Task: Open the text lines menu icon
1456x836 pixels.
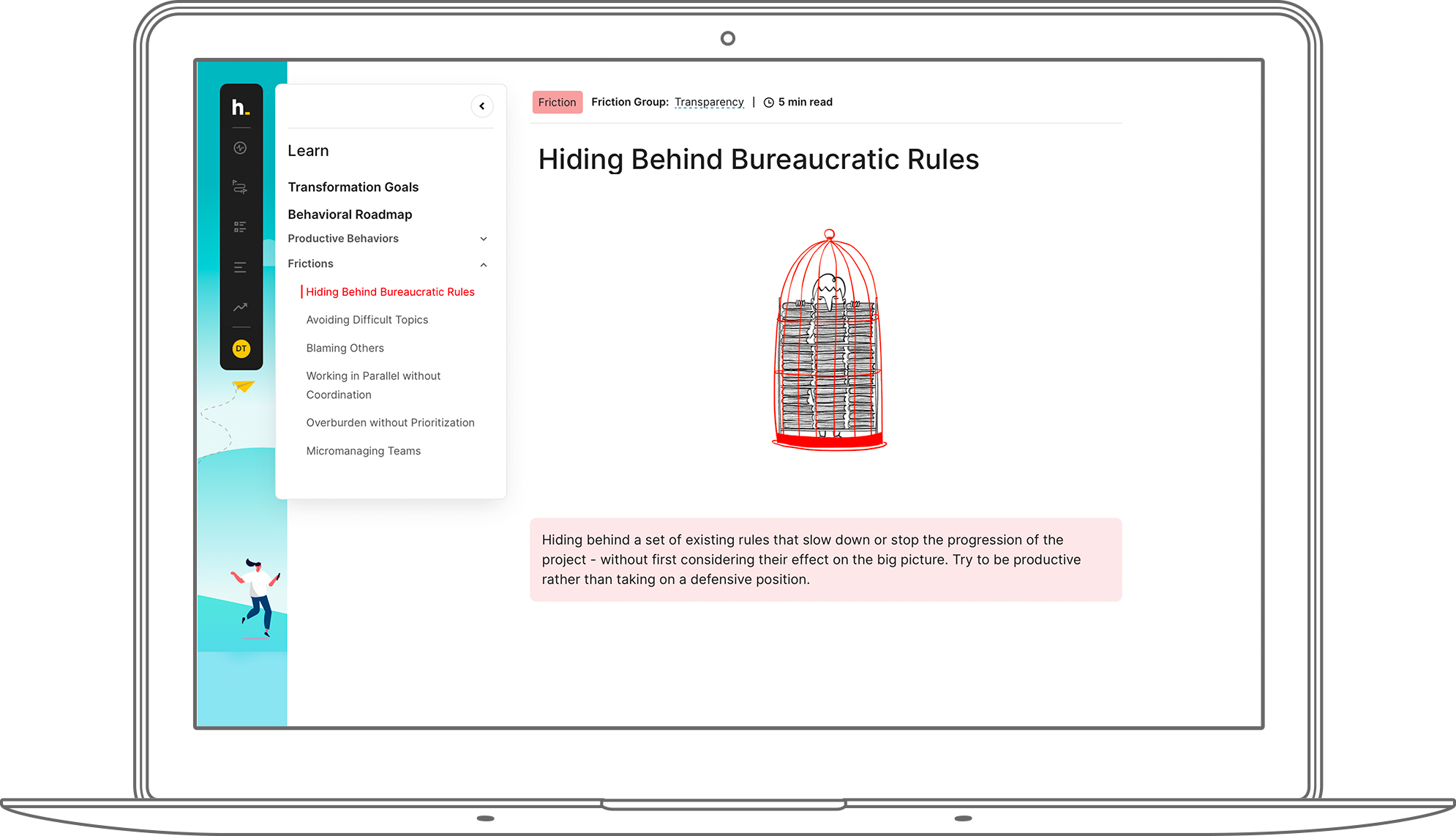Action: (x=240, y=267)
